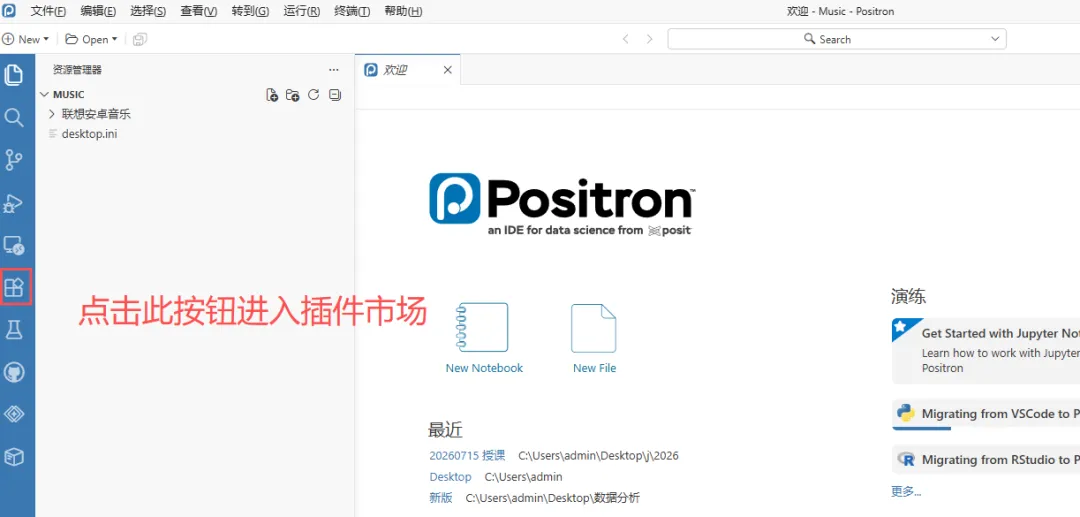
Task: Open Run and Debug view
Action: click(14, 202)
